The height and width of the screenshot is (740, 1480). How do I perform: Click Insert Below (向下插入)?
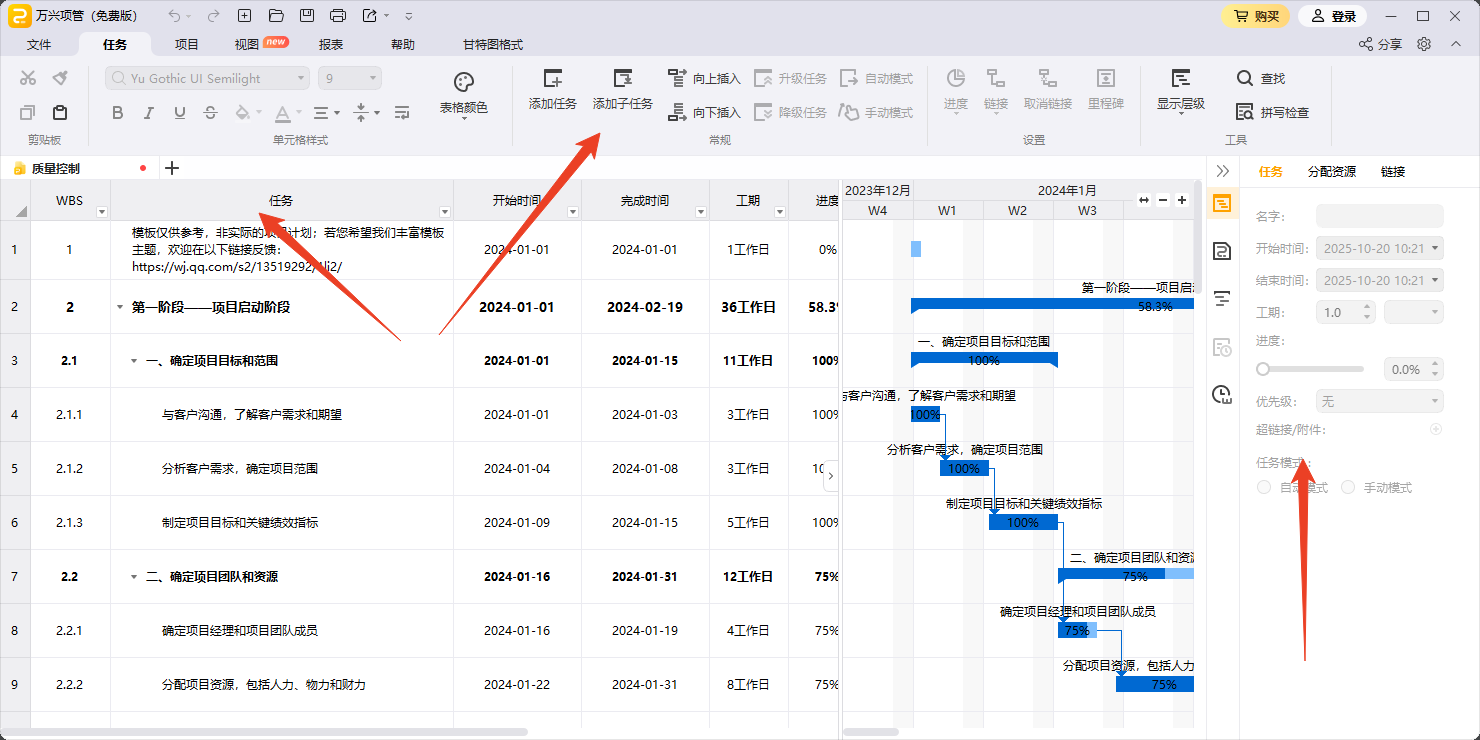click(x=704, y=113)
